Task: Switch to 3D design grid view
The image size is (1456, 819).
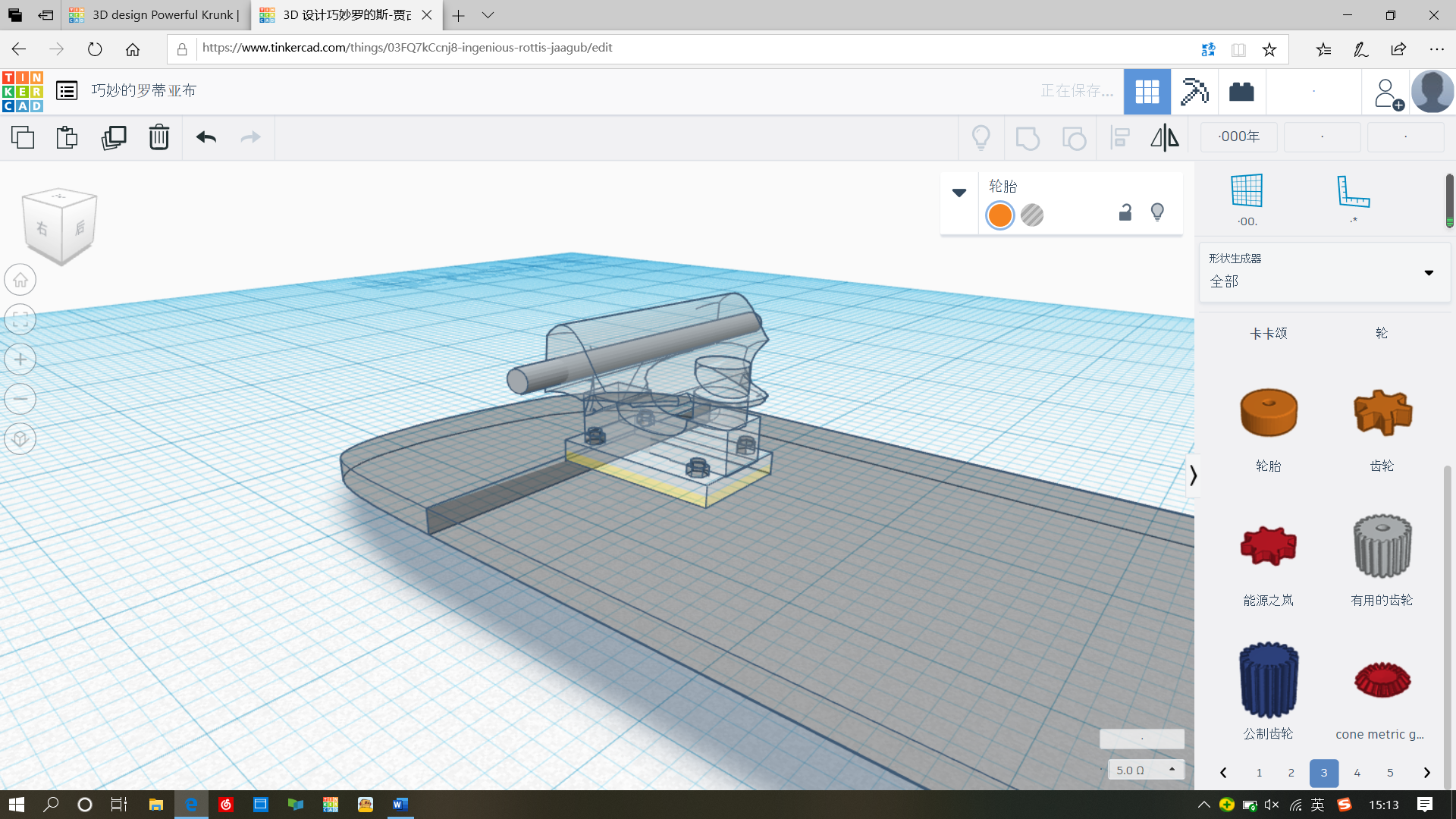Action: click(1147, 92)
